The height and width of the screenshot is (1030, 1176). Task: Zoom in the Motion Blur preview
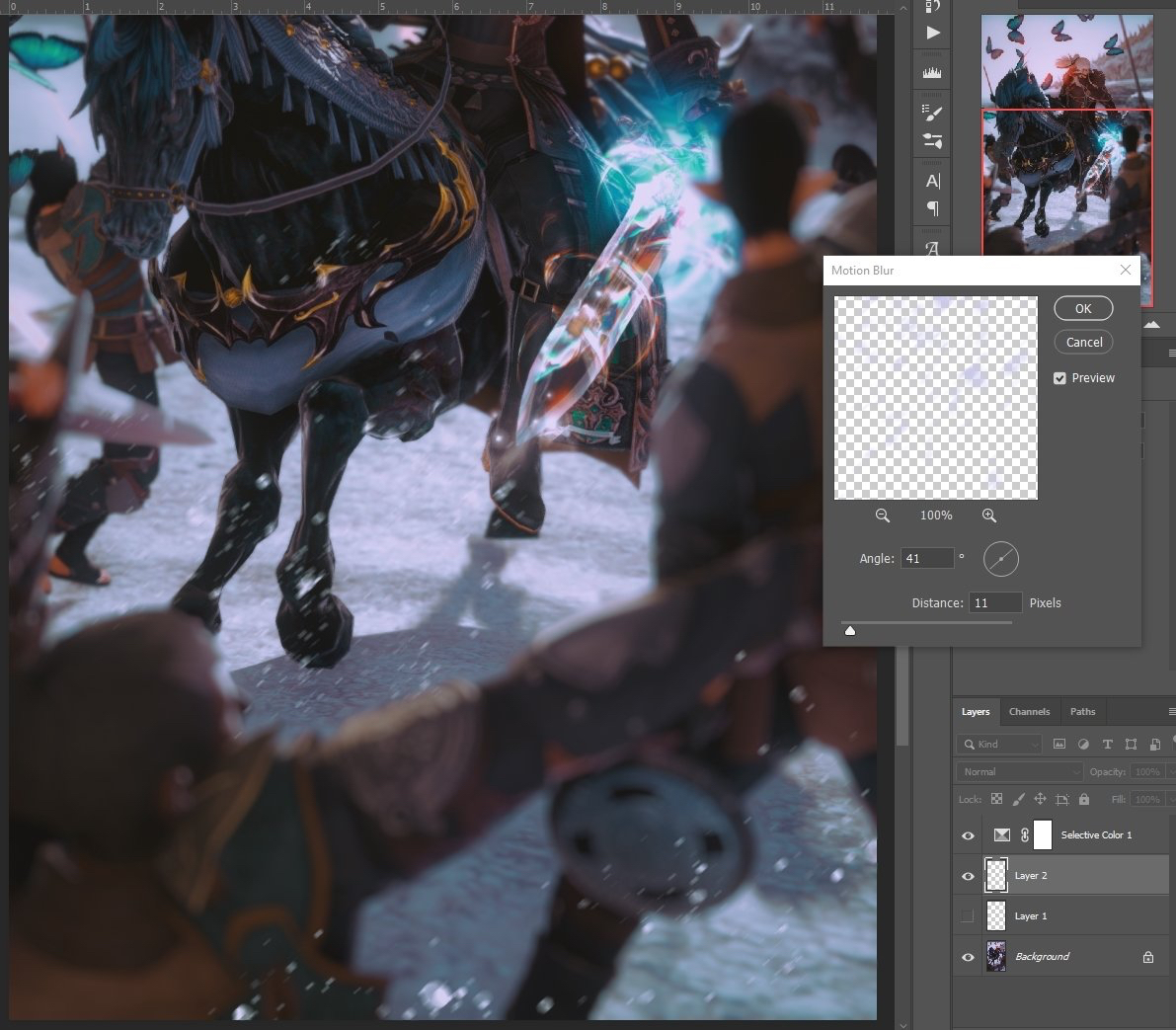click(x=988, y=515)
